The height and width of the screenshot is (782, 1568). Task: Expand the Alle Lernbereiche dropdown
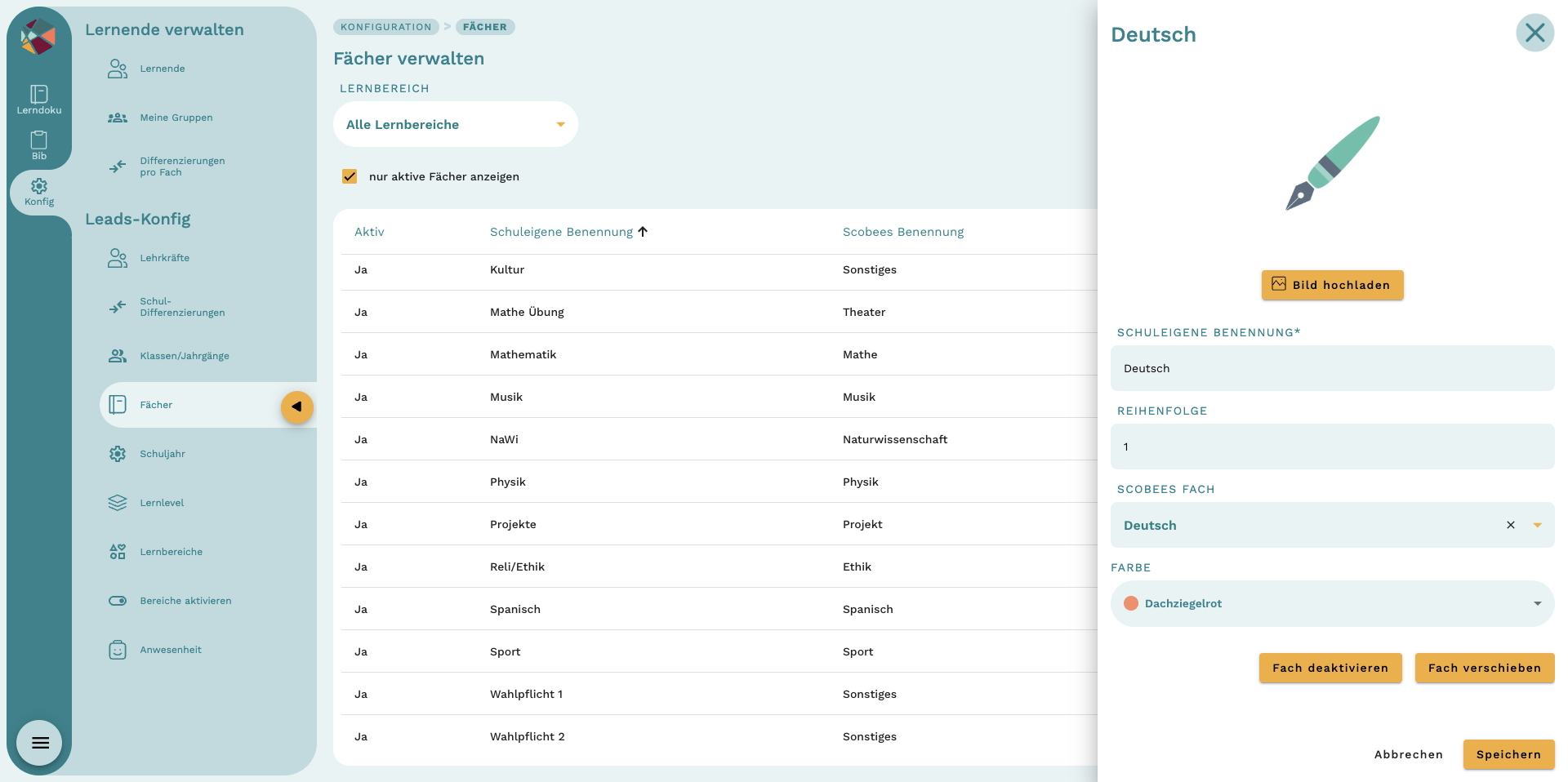click(560, 125)
